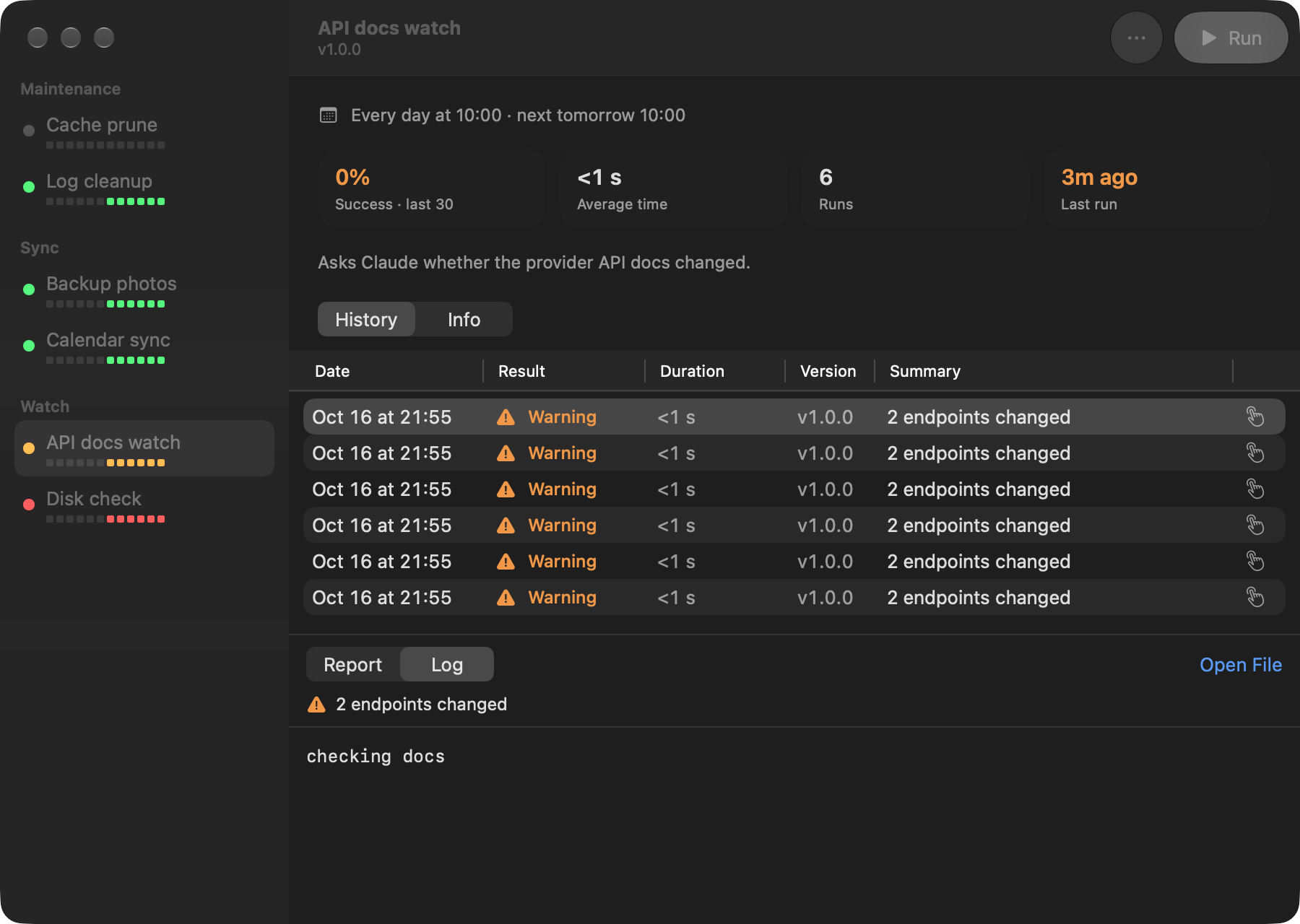The image size is (1300, 924).
Task: Click the Run button with play icon
Action: click(1231, 38)
